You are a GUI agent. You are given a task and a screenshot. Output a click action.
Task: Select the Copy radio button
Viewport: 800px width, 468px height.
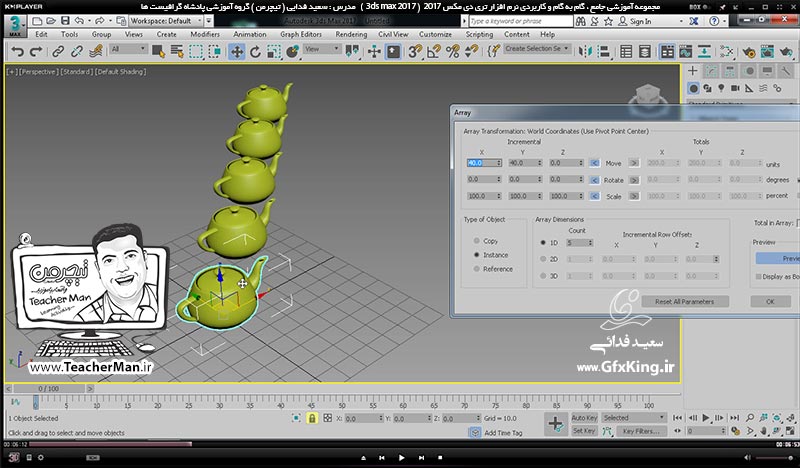477,241
